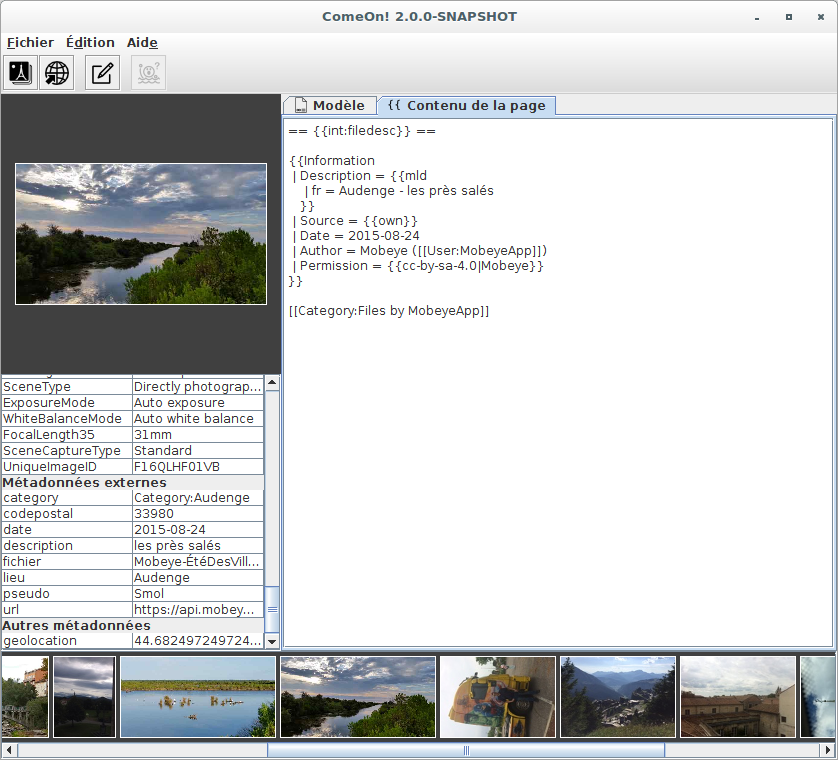
Task: Click the globe upload toolbar icon
Action: coord(57,73)
